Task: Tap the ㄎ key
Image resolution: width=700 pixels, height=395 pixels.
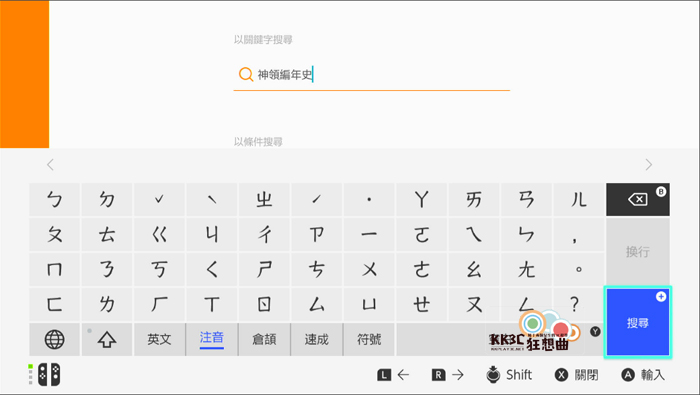Action: (x=159, y=269)
